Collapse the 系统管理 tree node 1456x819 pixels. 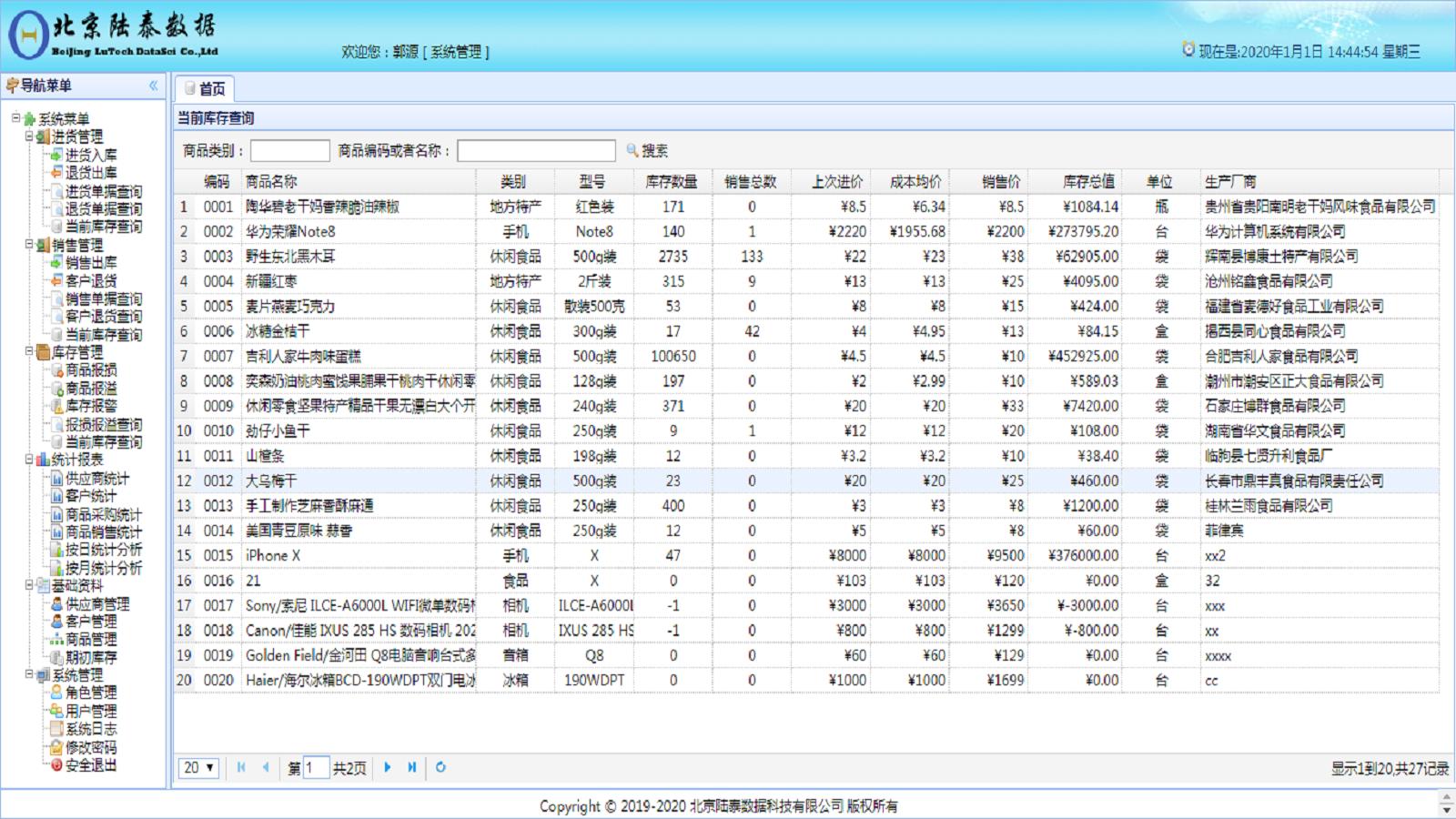tap(29, 675)
